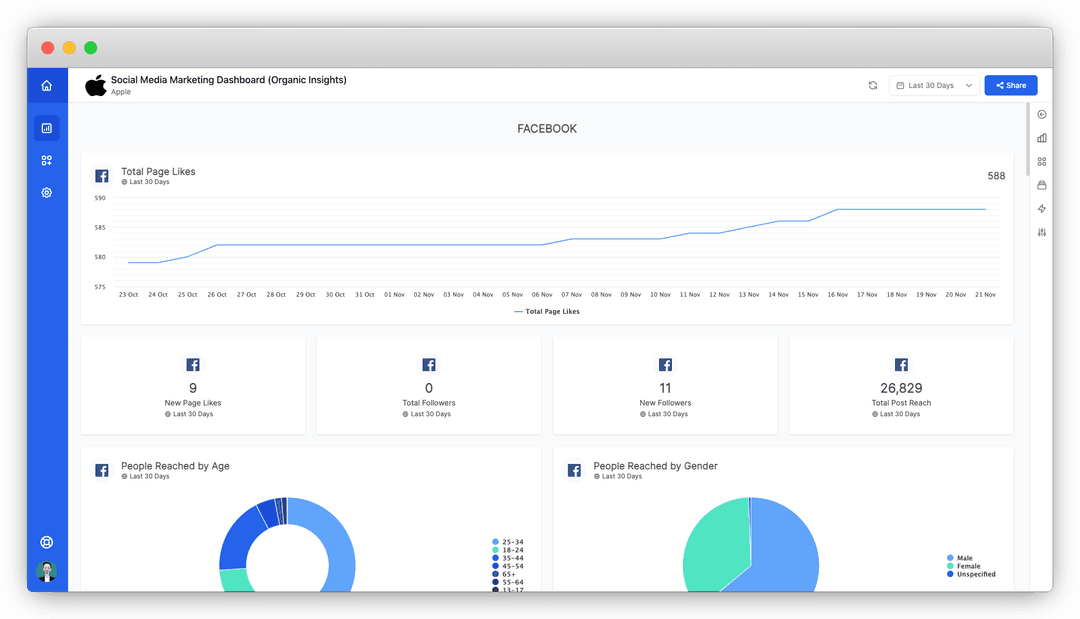Toggle the Female legend entry in gender chart
Viewport: 1080px width, 619px height.
point(964,566)
